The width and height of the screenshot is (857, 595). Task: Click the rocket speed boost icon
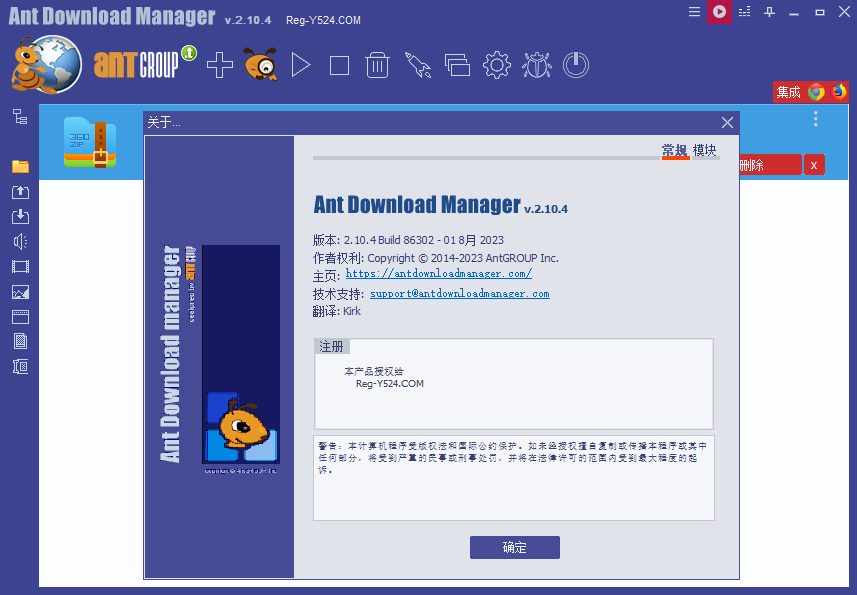click(418, 65)
